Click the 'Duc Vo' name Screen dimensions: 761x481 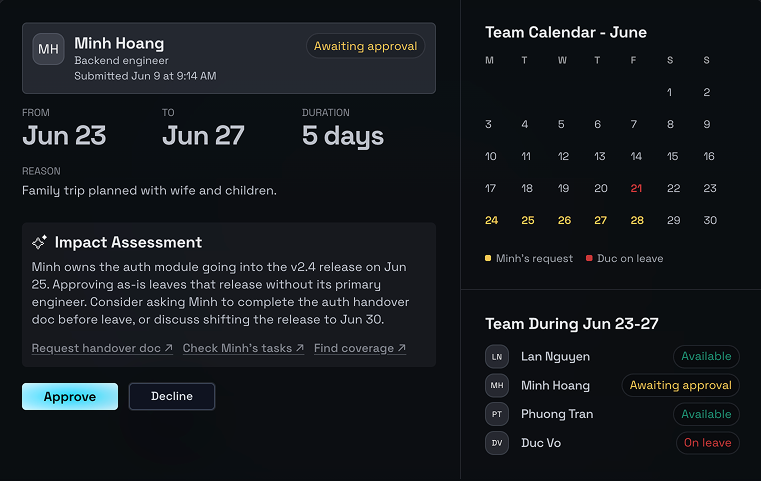coord(541,443)
